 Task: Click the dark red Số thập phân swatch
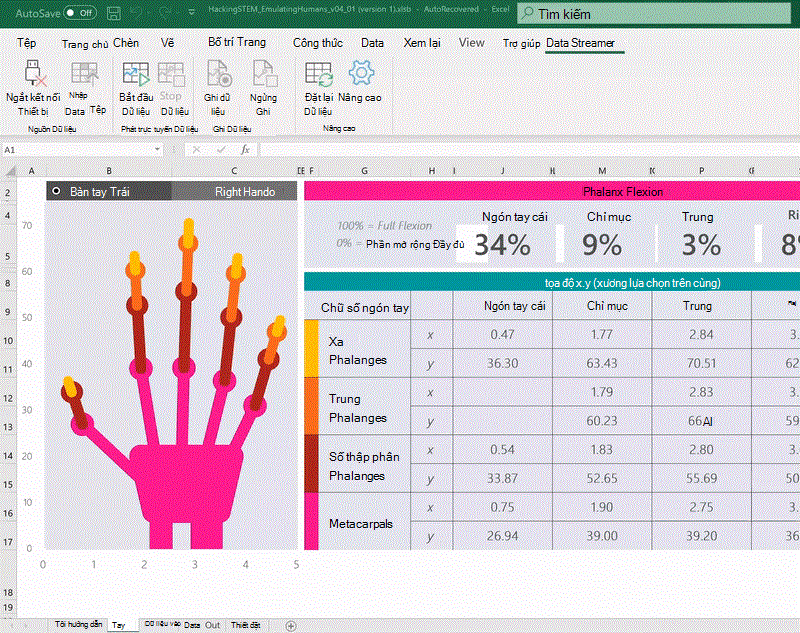311,464
